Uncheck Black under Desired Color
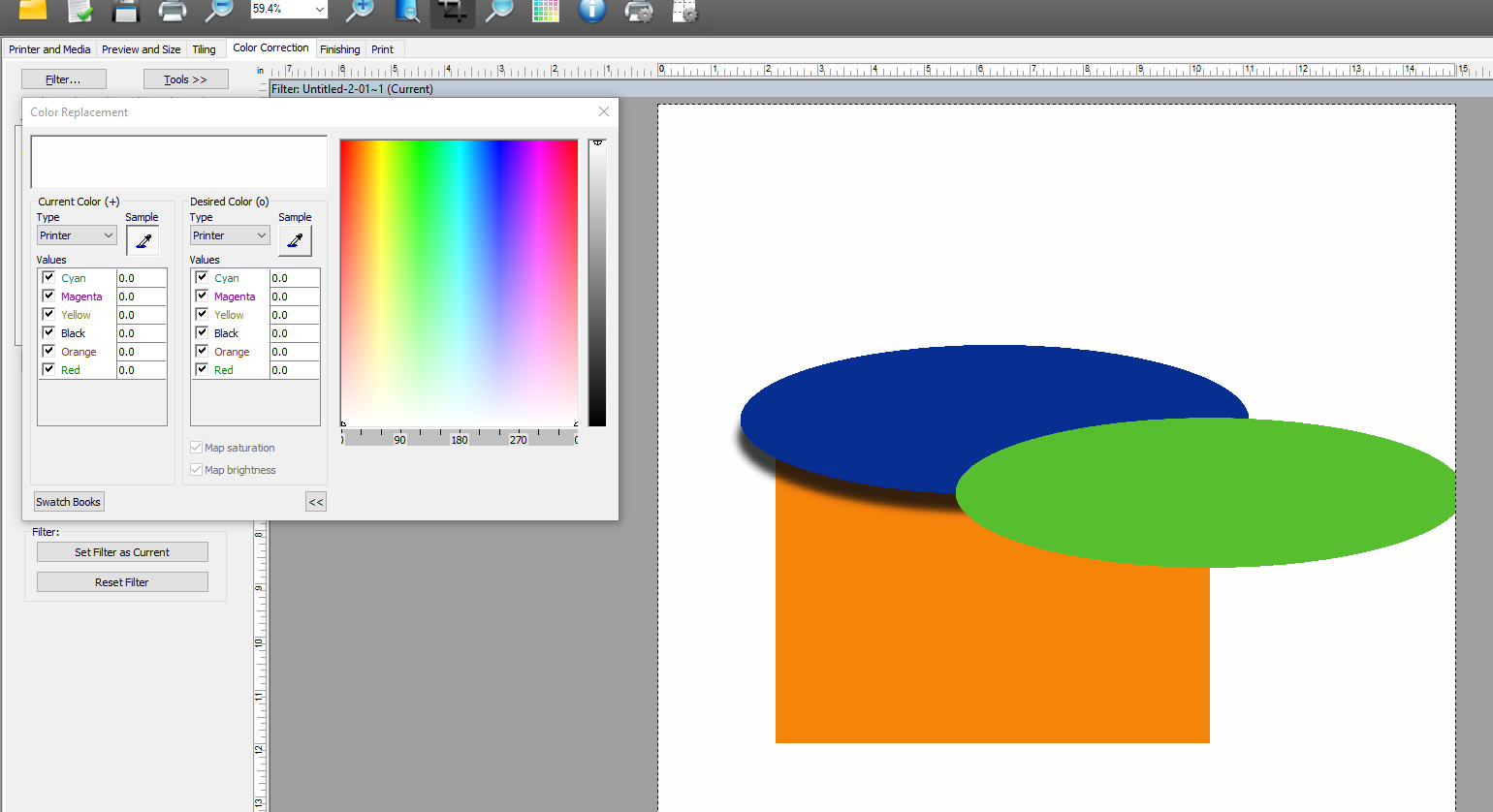 tap(202, 332)
